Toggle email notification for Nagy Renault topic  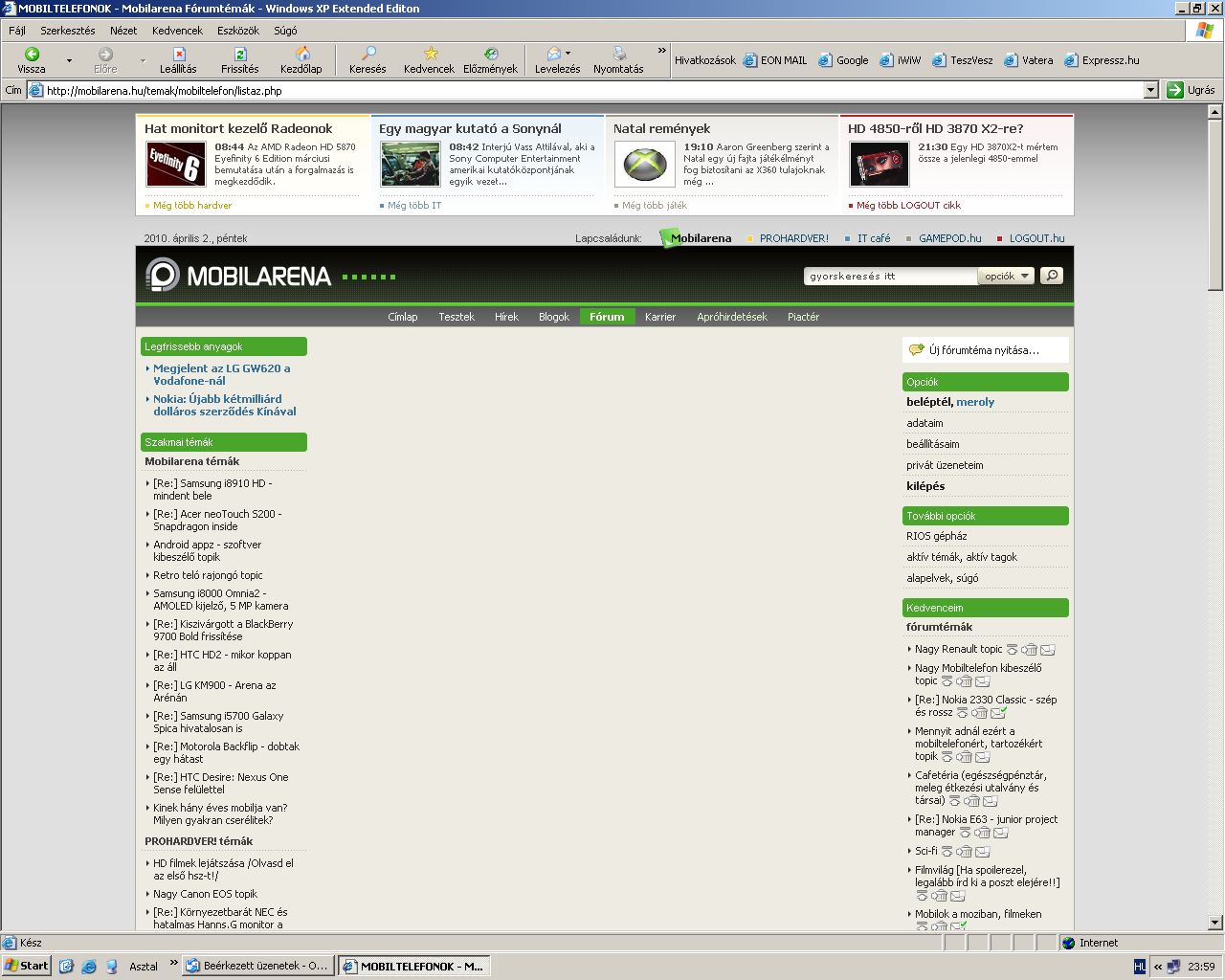tap(1048, 650)
